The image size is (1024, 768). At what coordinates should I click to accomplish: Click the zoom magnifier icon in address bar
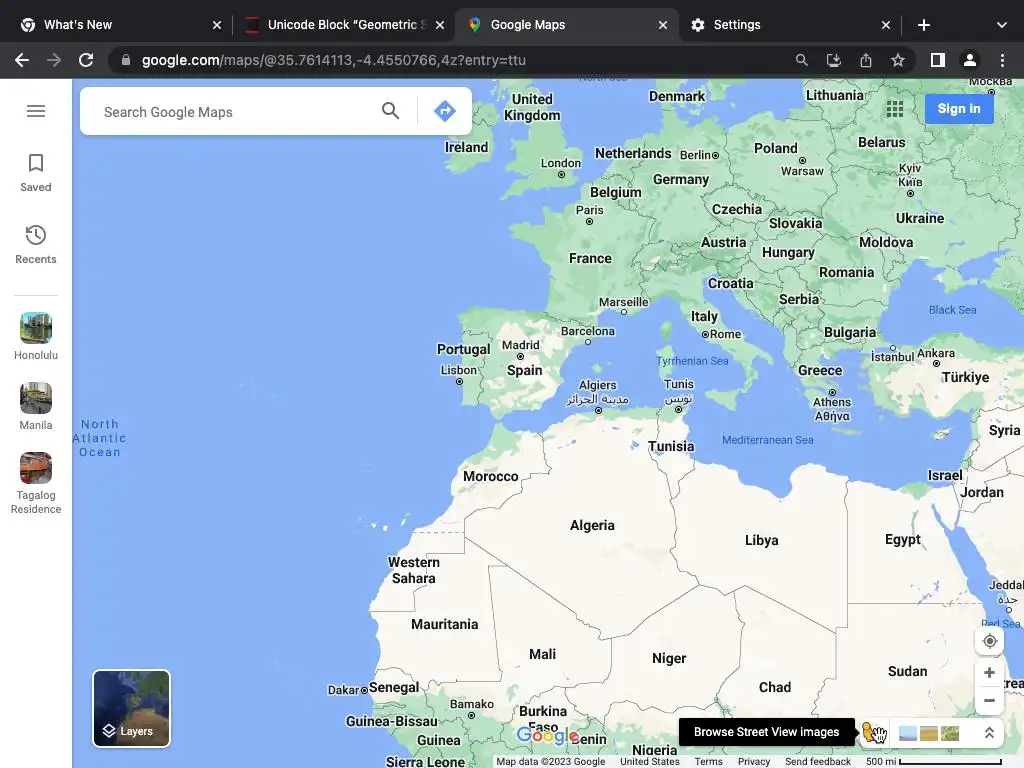[x=801, y=60]
